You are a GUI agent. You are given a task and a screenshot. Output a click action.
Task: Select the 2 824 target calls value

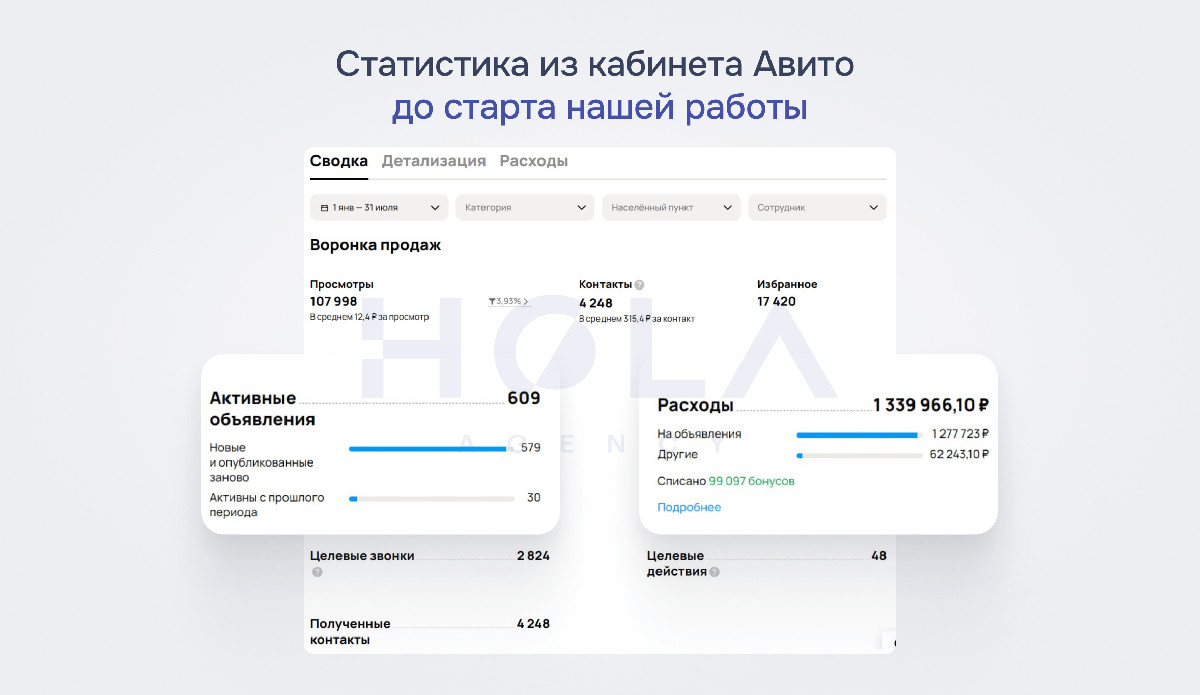pyautogui.click(x=533, y=556)
